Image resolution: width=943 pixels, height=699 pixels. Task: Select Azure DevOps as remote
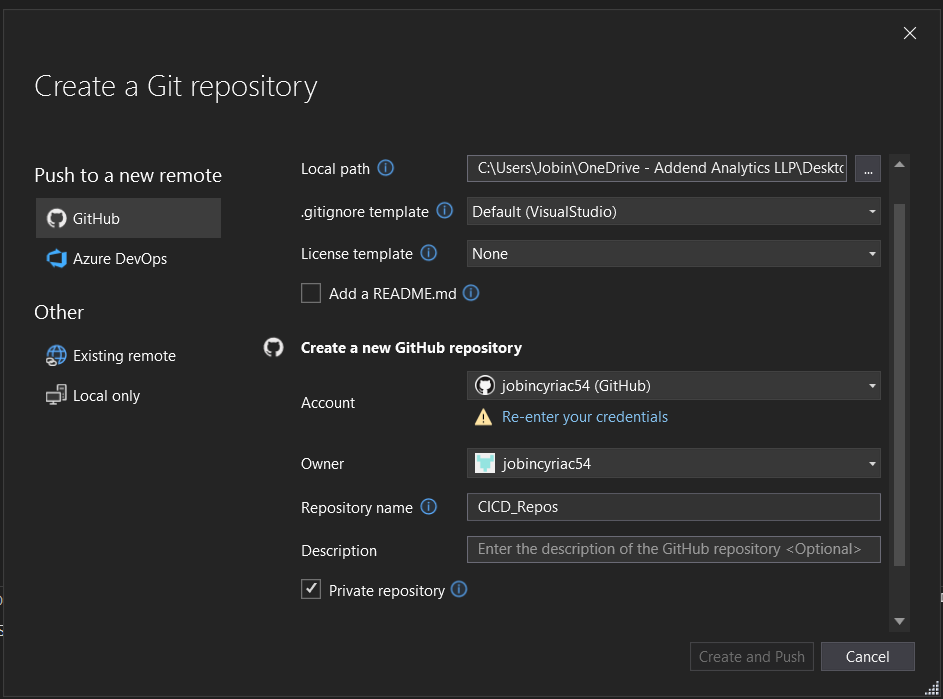coord(119,259)
